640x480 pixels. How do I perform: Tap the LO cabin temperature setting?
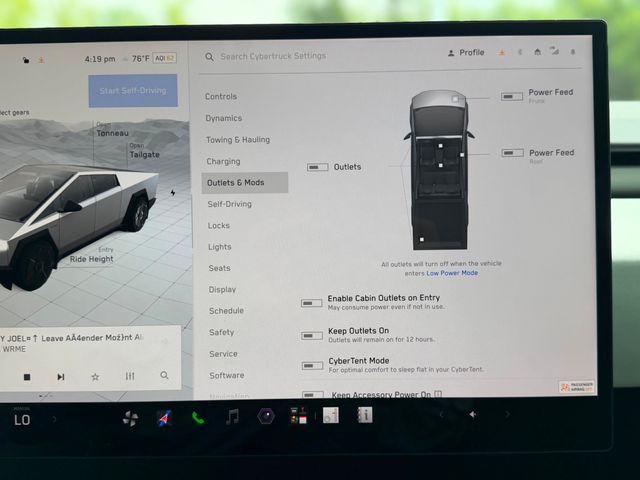tap(22, 420)
